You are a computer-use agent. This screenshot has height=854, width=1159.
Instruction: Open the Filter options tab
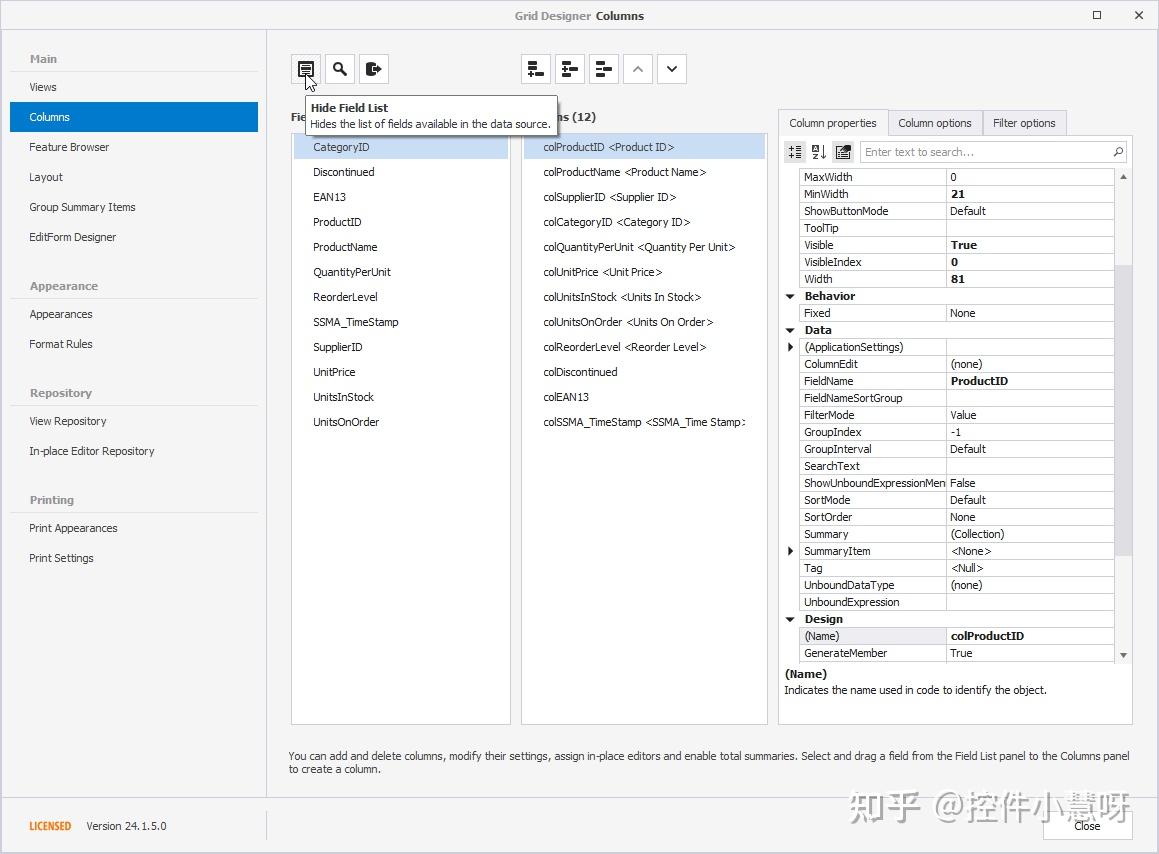[1024, 122]
